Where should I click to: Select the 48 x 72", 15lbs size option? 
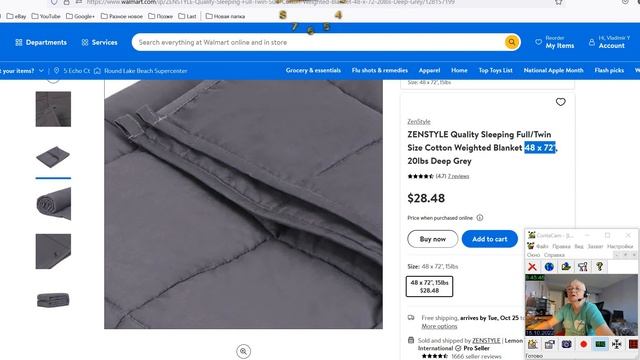tap(429, 287)
